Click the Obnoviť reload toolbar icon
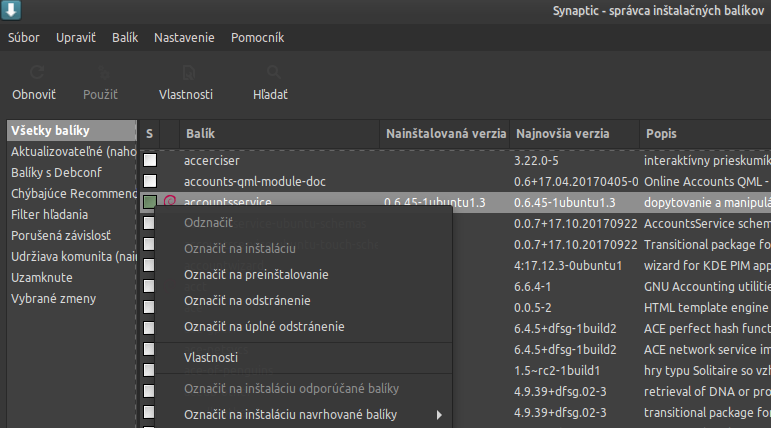 [34, 74]
